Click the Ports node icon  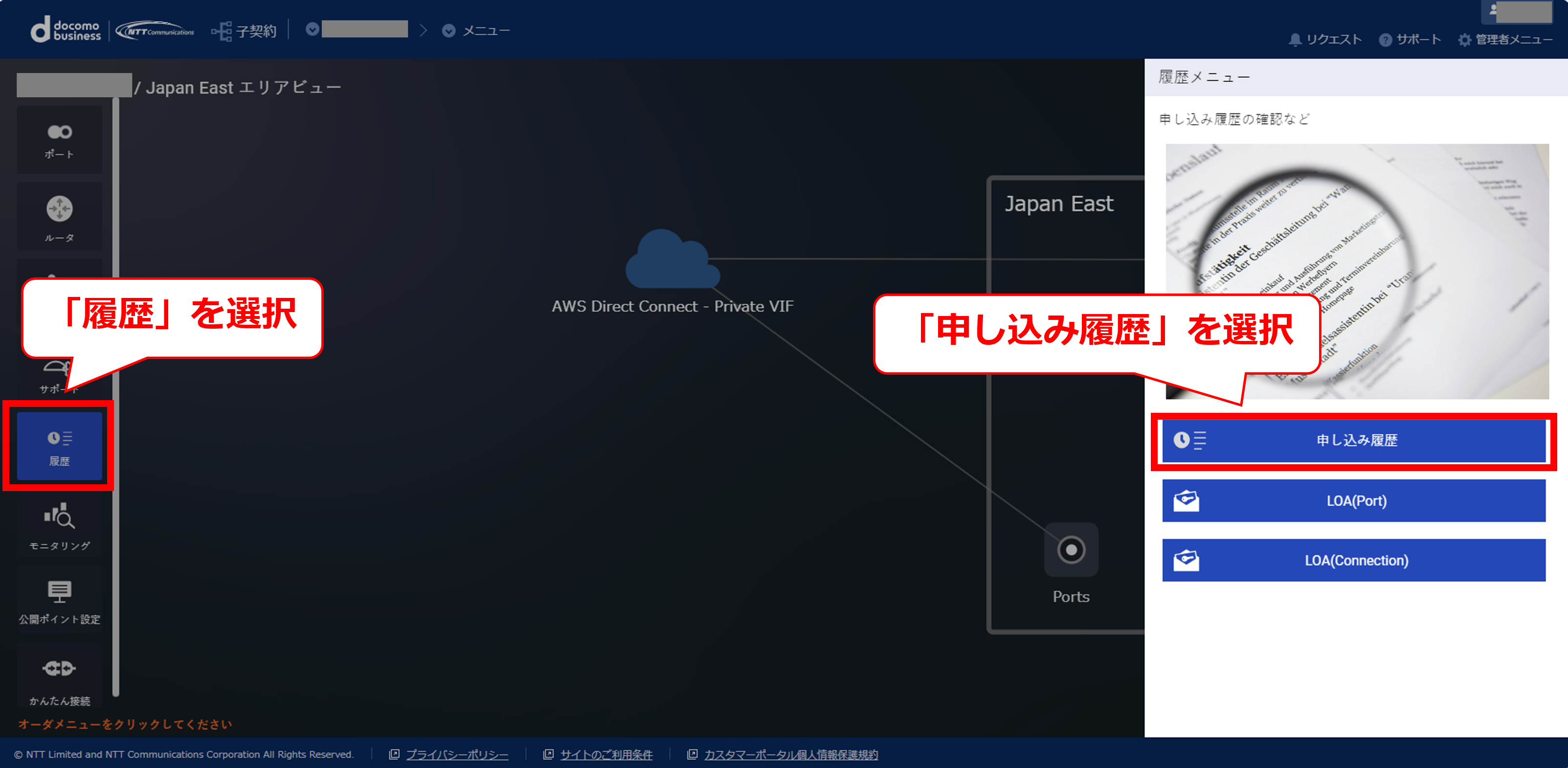pyautogui.click(x=1071, y=550)
